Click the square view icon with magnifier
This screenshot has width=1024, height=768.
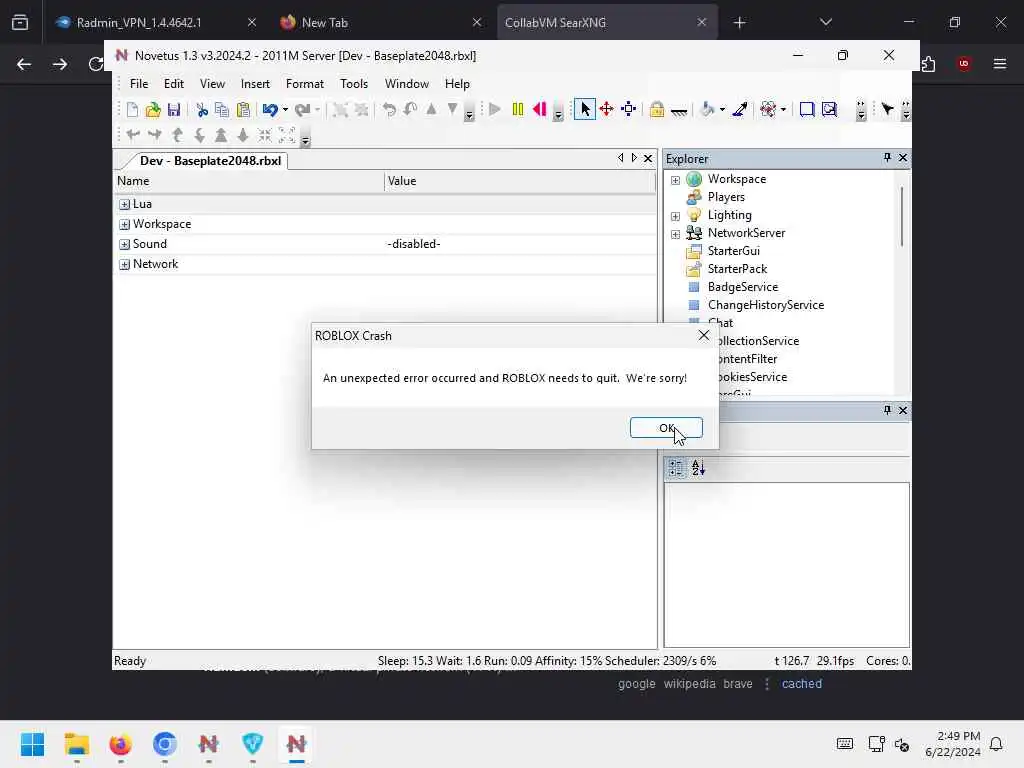tap(829, 109)
